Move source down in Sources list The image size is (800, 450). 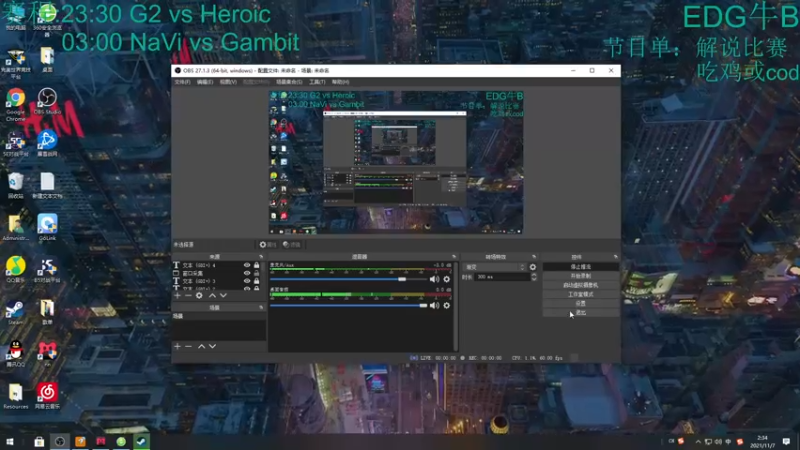(223, 295)
